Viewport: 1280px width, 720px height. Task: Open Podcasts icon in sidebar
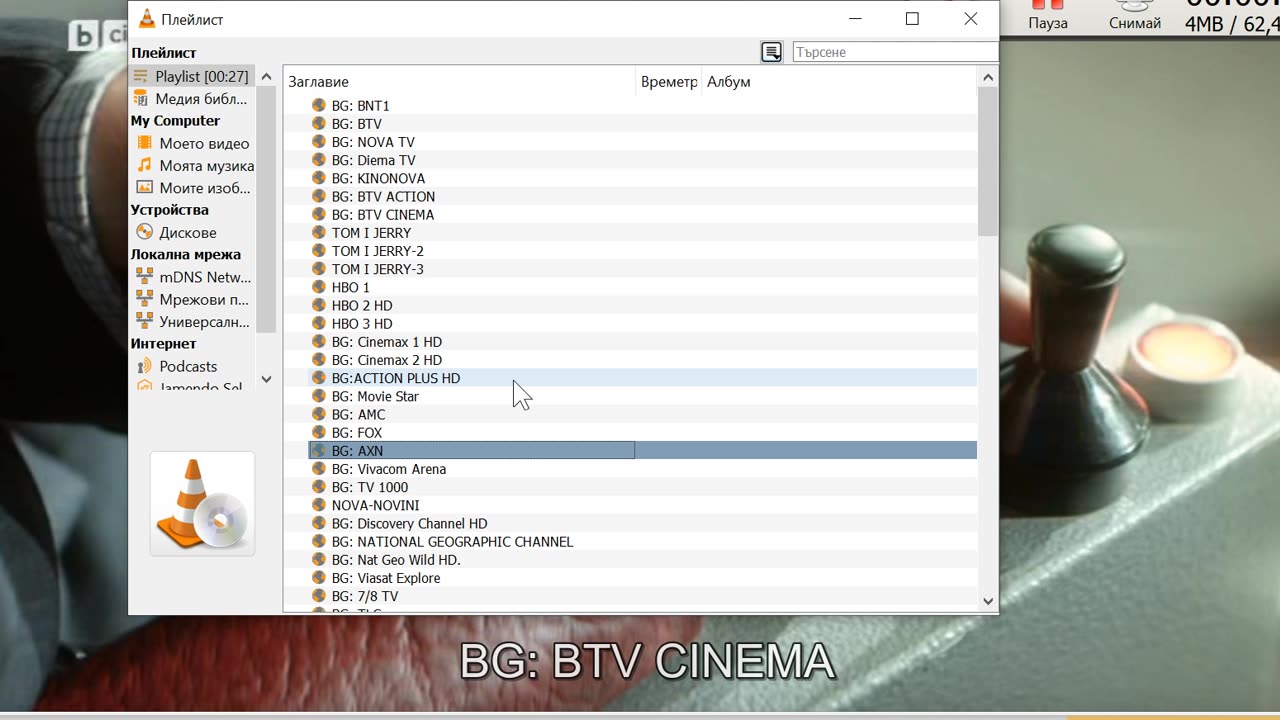pyautogui.click(x=145, y=366)
